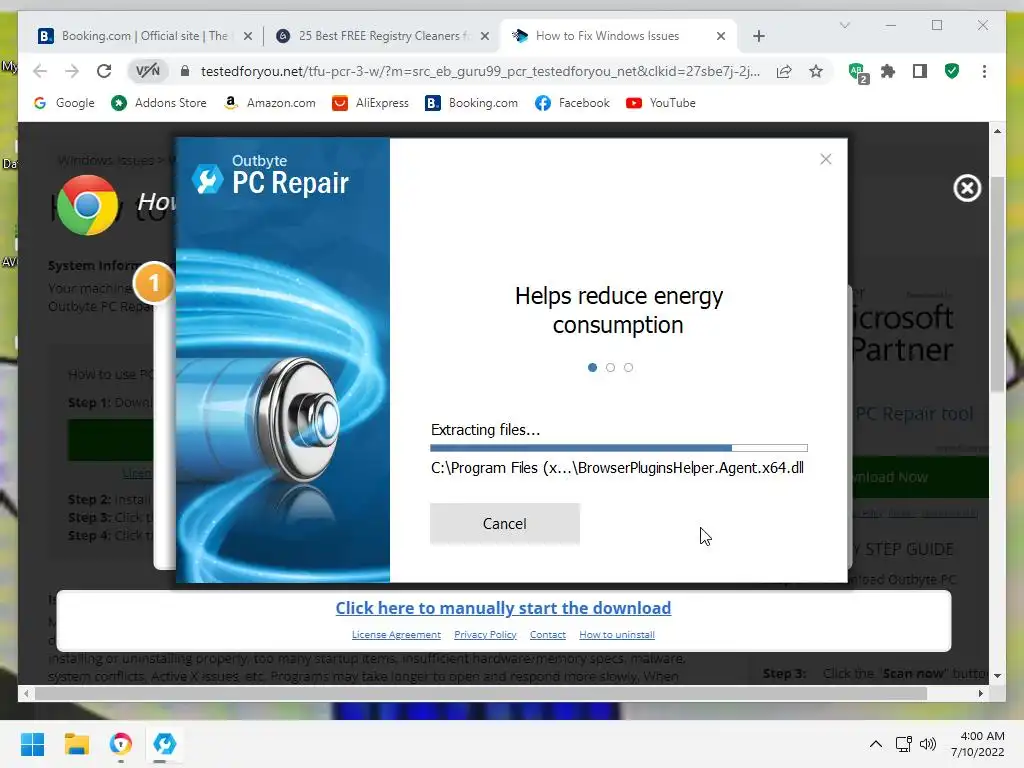Dismiss the page overlay with circled X

[967, 188]
